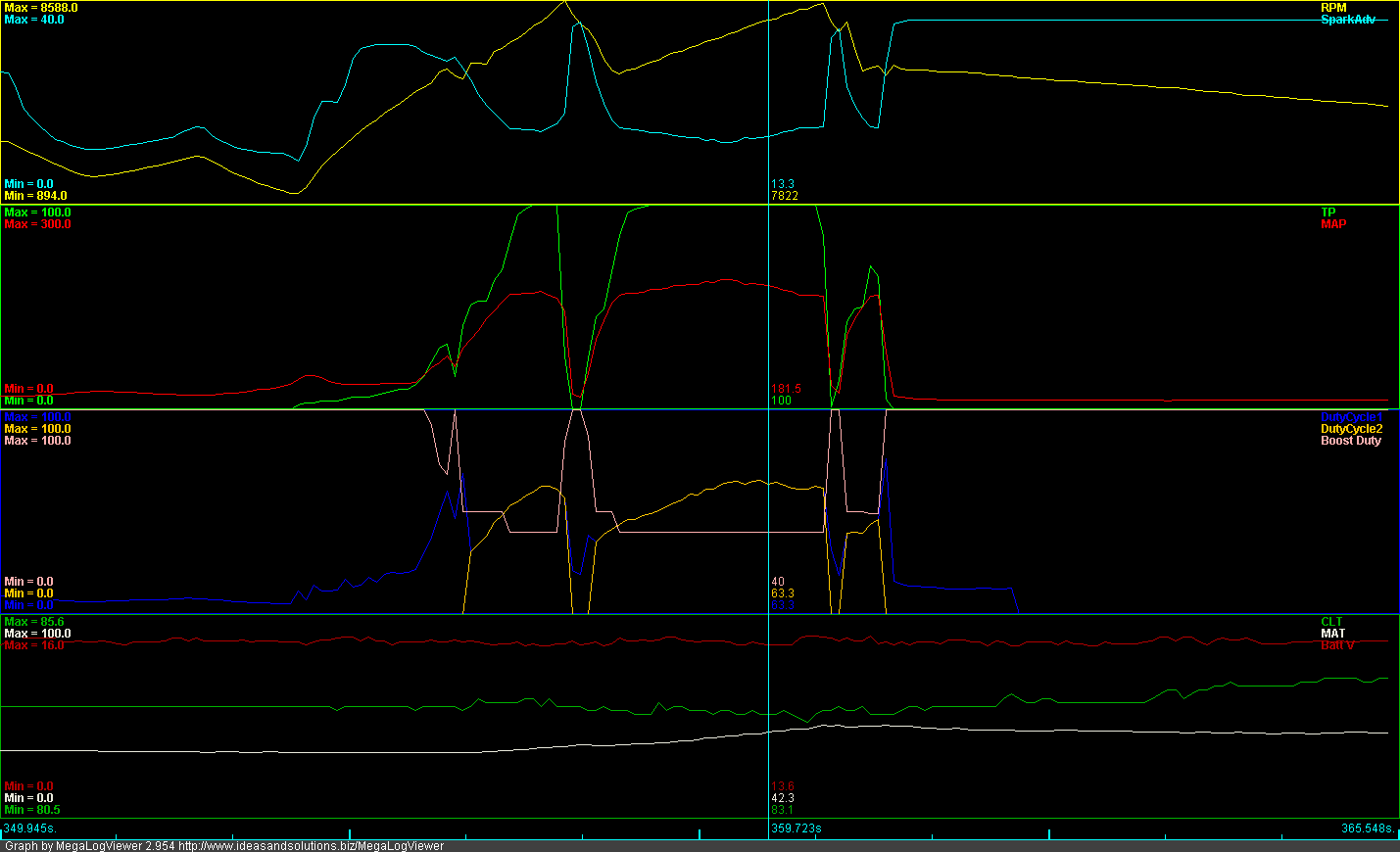Viewport: 1400px width, 852px height.
Task: Click the 359.723s cursor time marker
Action: point(796,828)
